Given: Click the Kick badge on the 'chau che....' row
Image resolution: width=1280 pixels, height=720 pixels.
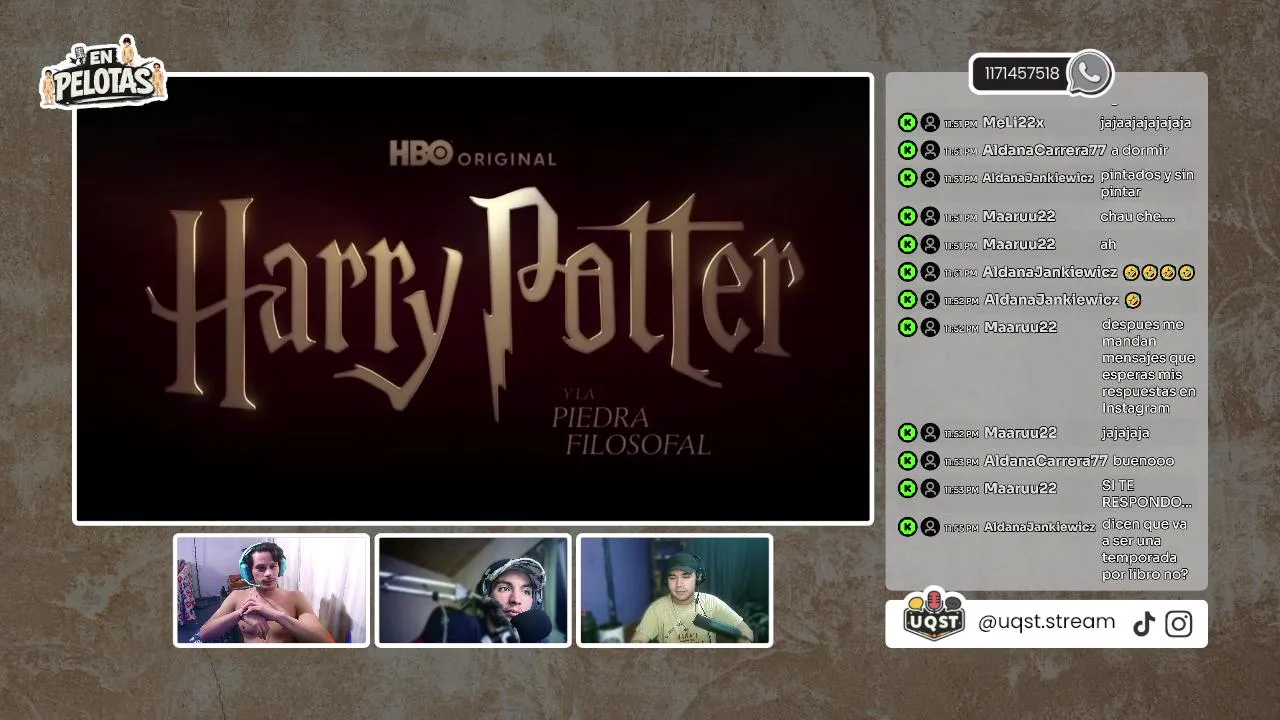Looking at the screenshot, I should 907,216.
